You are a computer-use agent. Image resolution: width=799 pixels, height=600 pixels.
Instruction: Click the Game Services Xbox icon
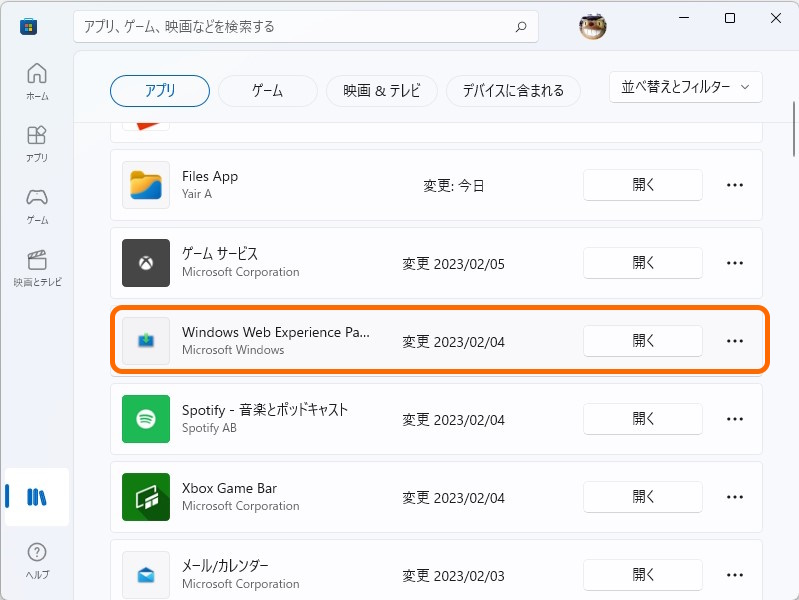tap(146, 263)
